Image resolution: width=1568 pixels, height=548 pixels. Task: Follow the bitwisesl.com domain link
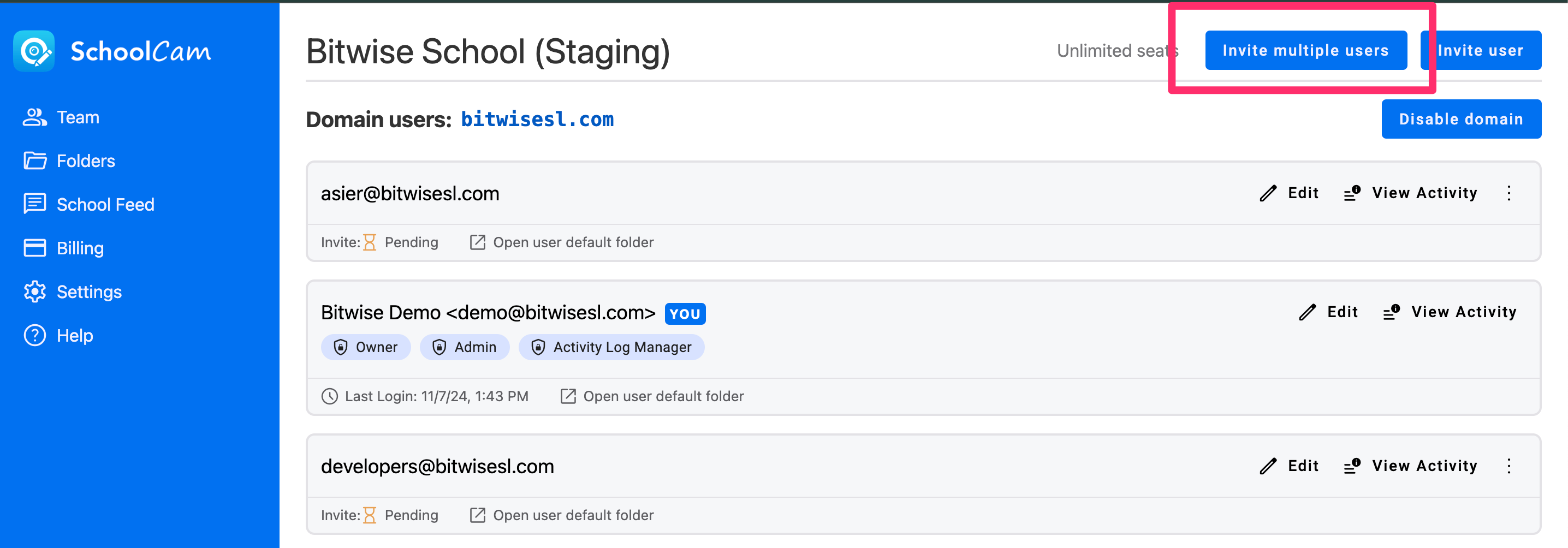[537, 119]
